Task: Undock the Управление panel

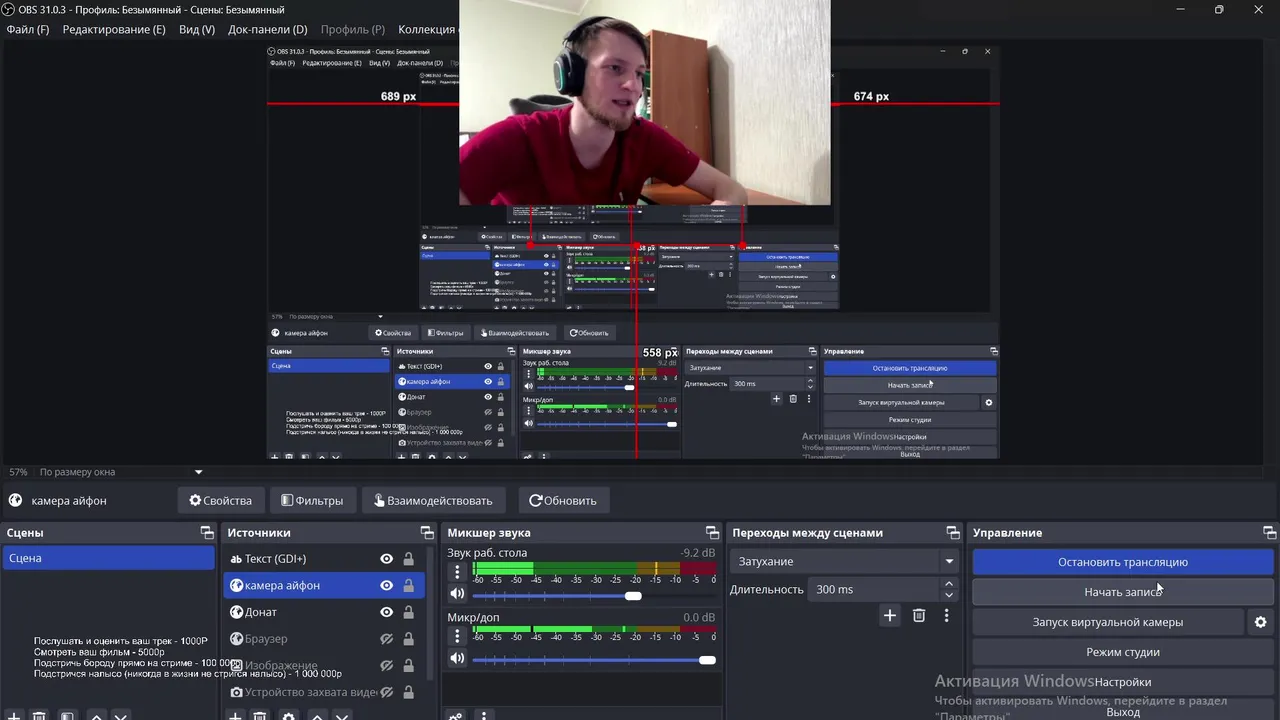Action: (1269, 533)
